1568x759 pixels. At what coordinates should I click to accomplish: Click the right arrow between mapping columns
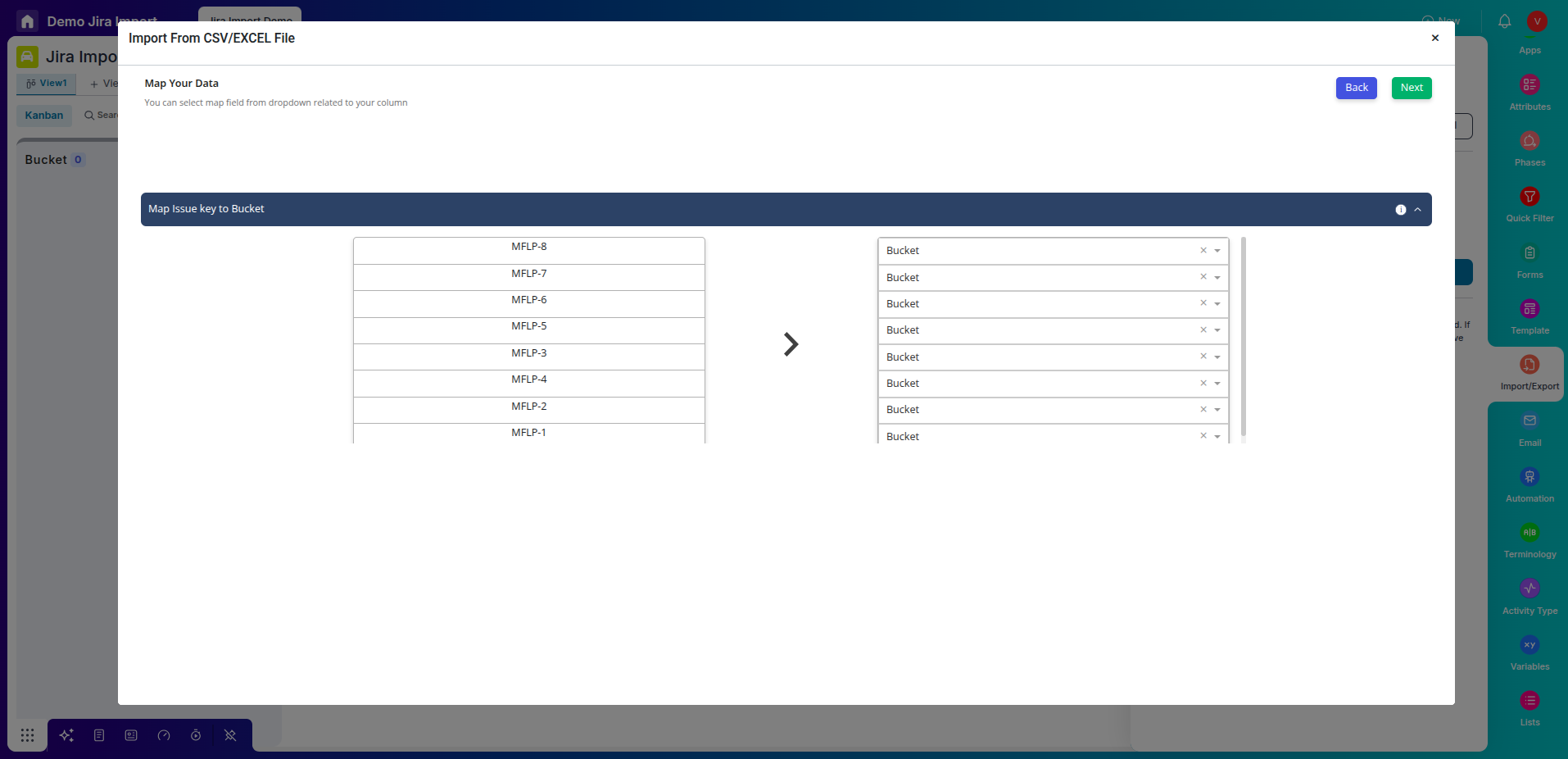point(791,344)
